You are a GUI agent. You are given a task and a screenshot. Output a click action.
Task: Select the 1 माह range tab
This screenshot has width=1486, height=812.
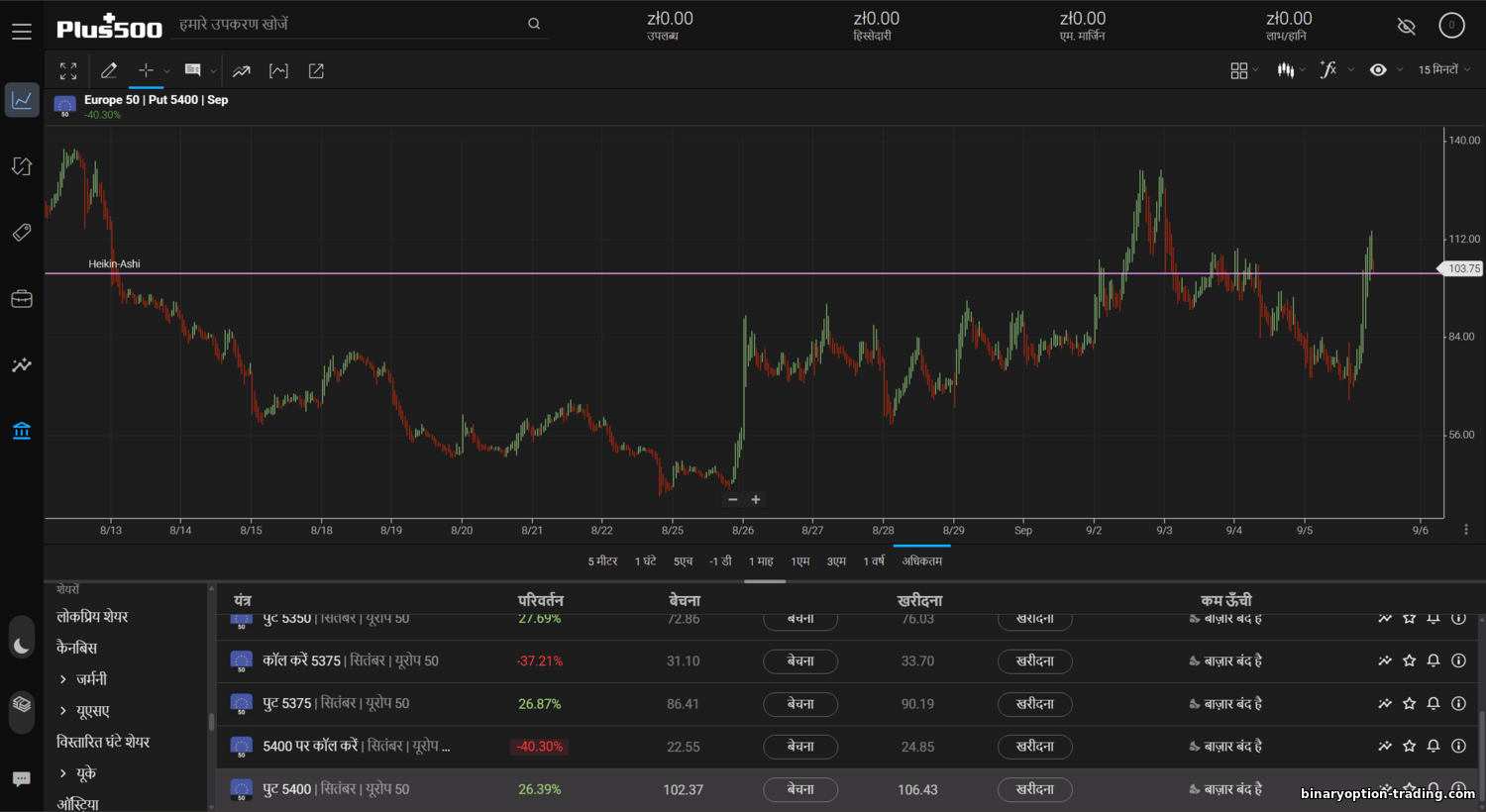coord(761,561)
